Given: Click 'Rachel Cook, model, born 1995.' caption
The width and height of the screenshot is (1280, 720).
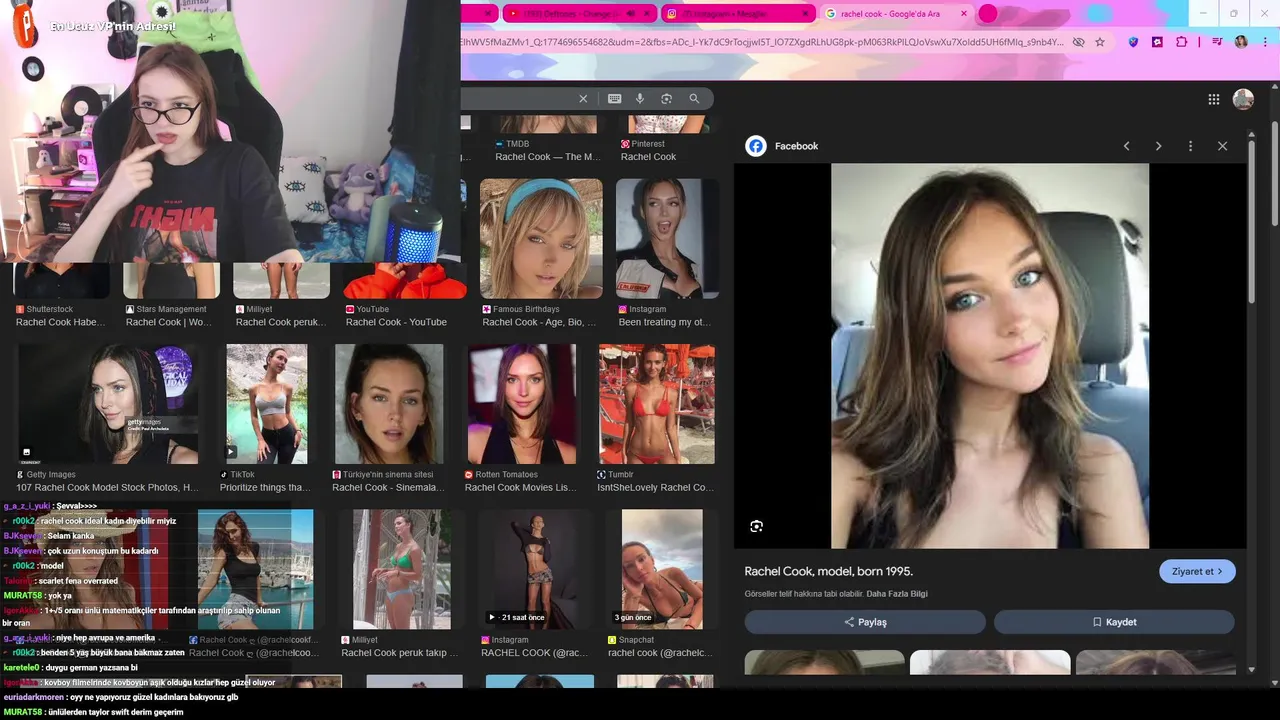Looking at the screenshot, I should pyautogui.click(x=828, y=572).
